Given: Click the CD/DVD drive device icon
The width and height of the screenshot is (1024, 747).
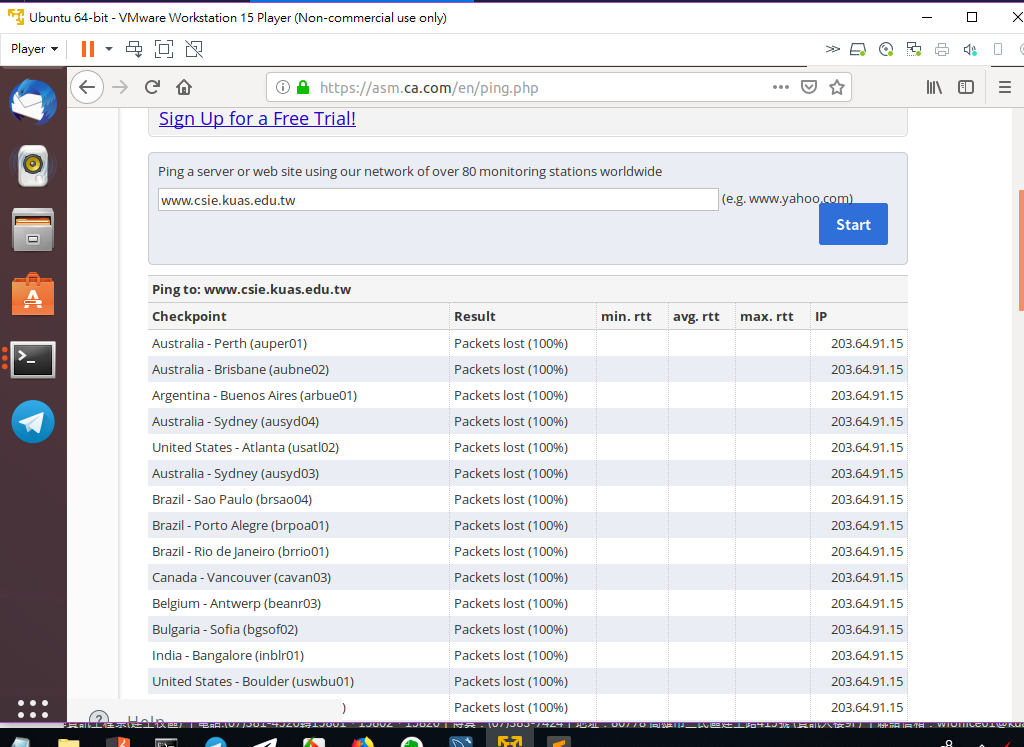Looking at the screenshot, I should [886, 49].
